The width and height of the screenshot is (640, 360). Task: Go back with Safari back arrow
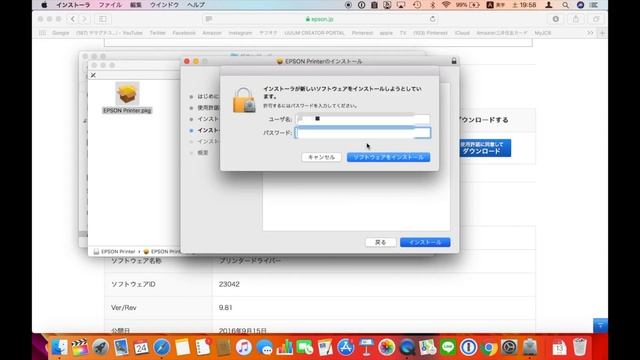[73, 19]
